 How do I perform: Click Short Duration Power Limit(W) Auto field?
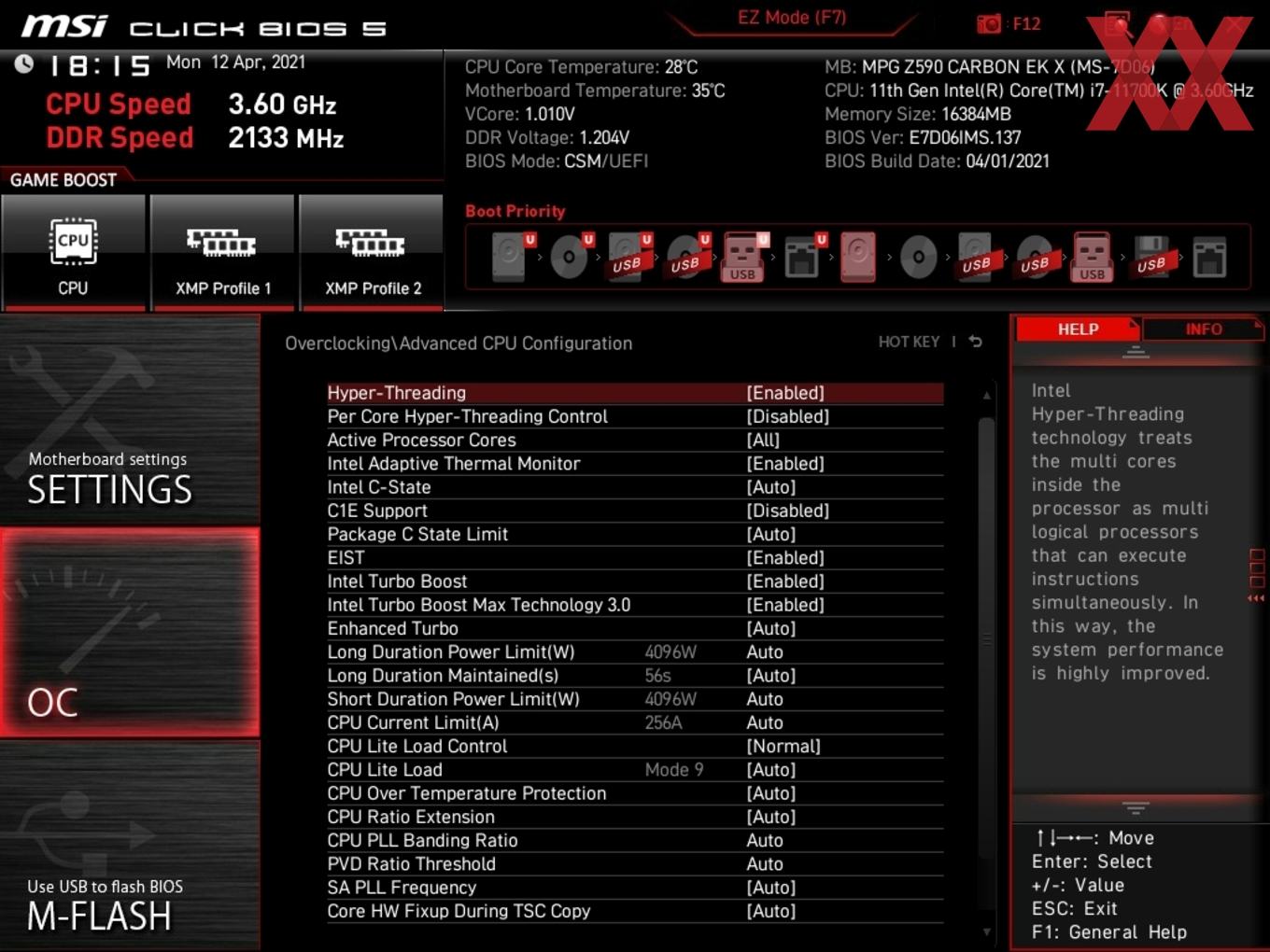765,698
